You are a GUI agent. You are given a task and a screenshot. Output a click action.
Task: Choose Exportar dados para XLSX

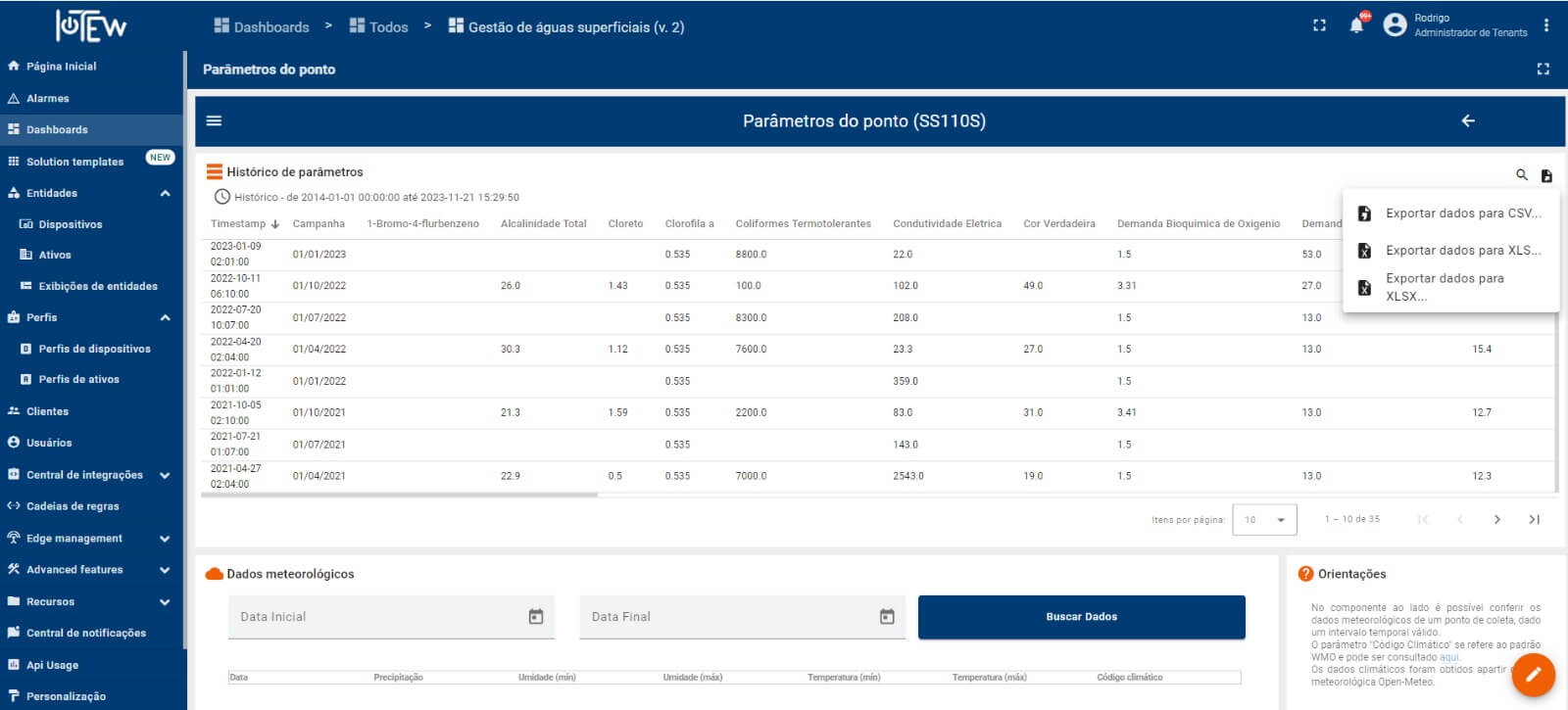(1450, 287)
